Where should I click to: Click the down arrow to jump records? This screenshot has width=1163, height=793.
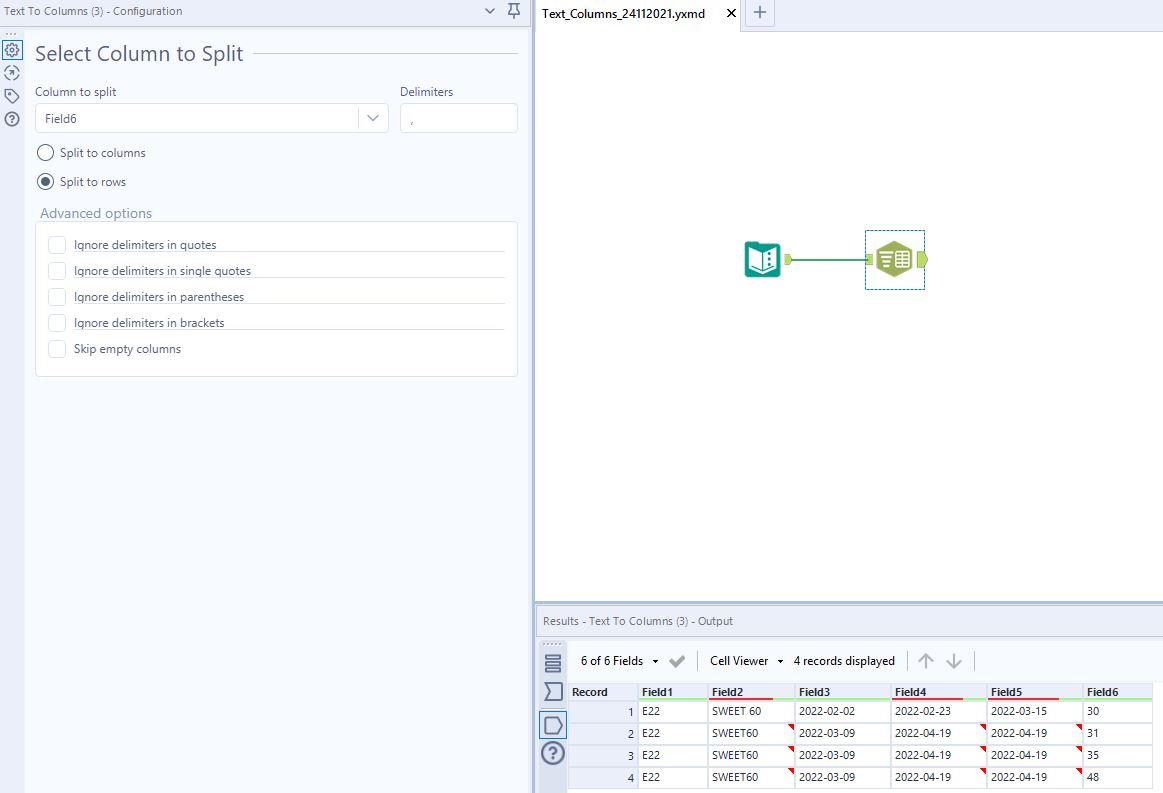click(954, 660)
